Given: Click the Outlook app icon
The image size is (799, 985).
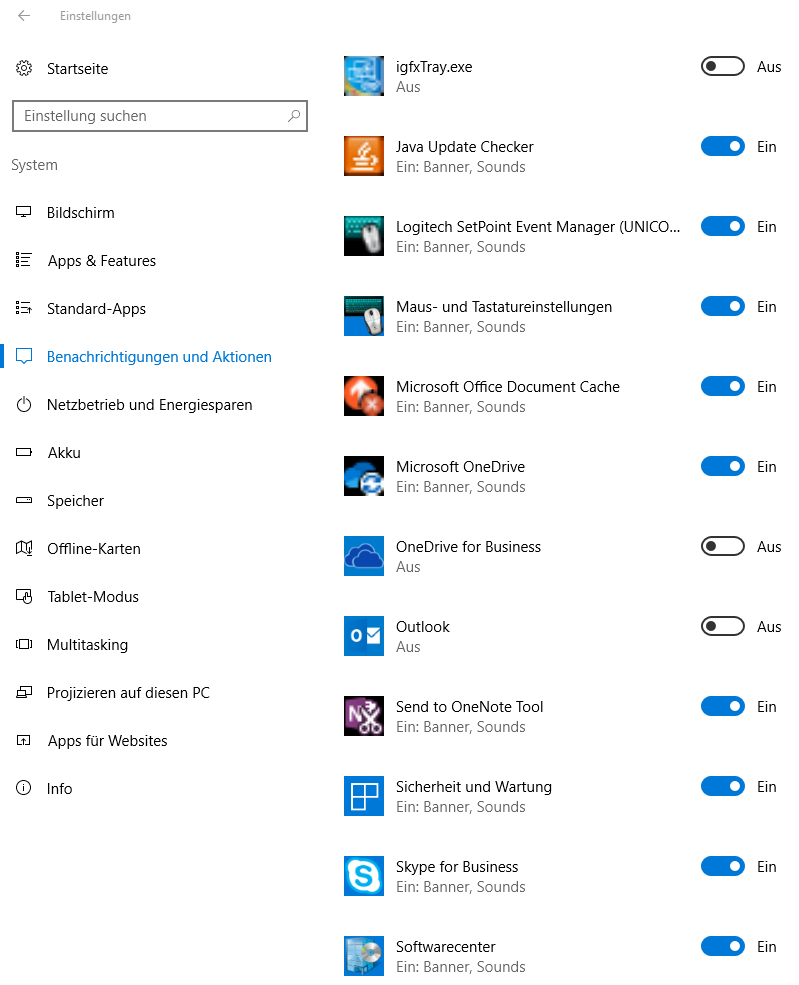Looking at the screenshot, I should point(364,636).
